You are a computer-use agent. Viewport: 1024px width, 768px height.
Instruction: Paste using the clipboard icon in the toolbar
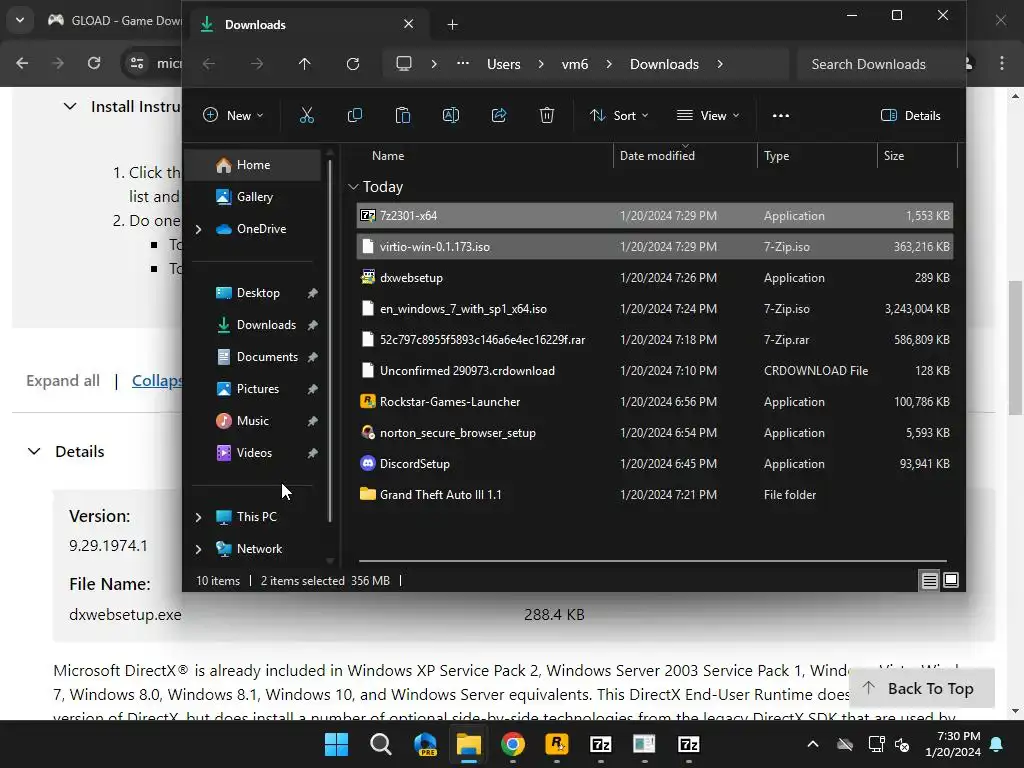[403, 116]
